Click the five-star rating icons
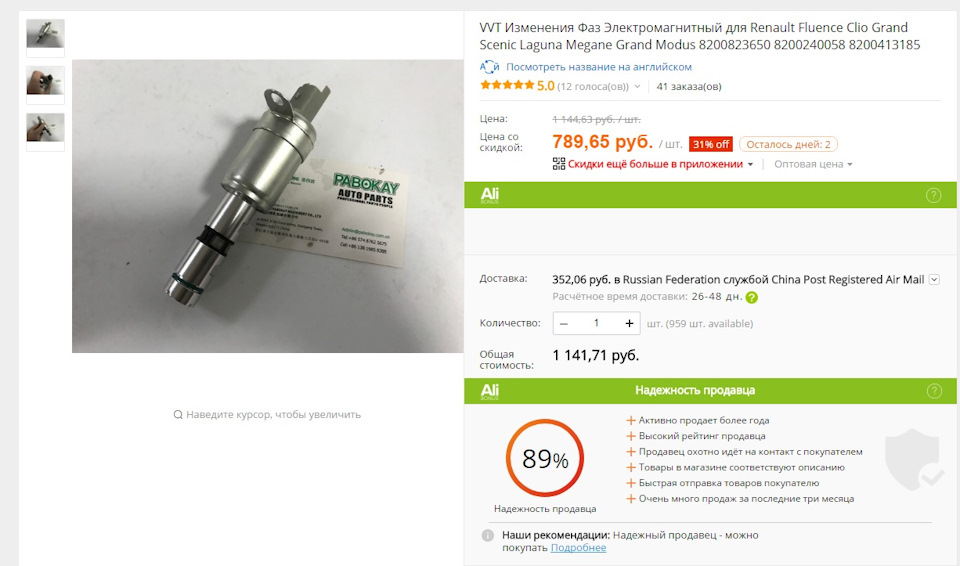Screen dimensions: 960x566 click(507, 85)
